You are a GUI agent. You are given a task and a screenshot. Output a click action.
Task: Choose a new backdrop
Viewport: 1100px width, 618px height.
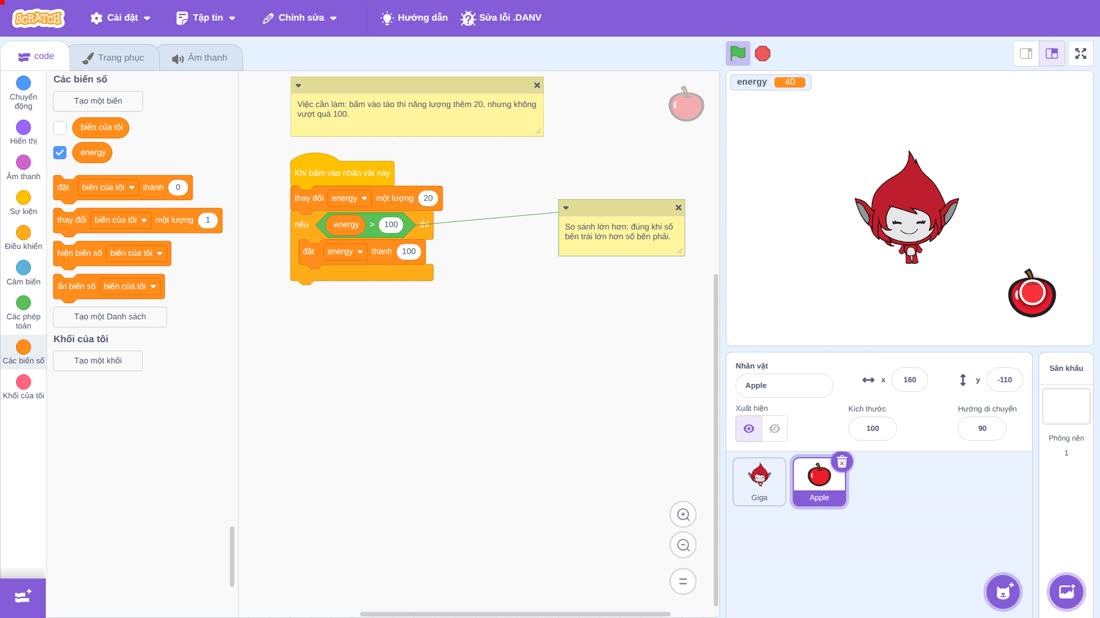click(x=1066, y=591)
